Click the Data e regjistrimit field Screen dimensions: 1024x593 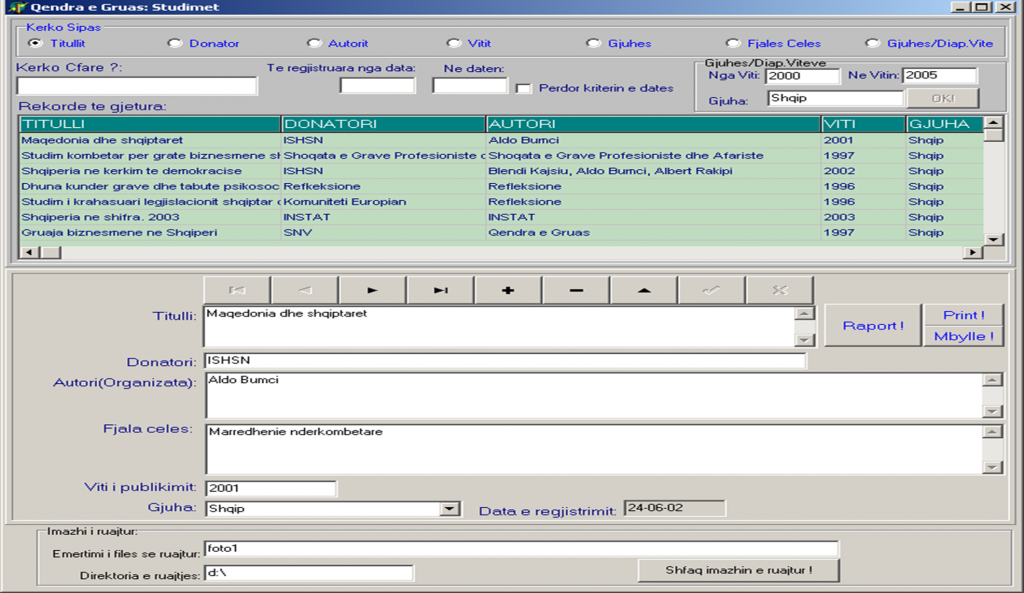tap(675, 508)
